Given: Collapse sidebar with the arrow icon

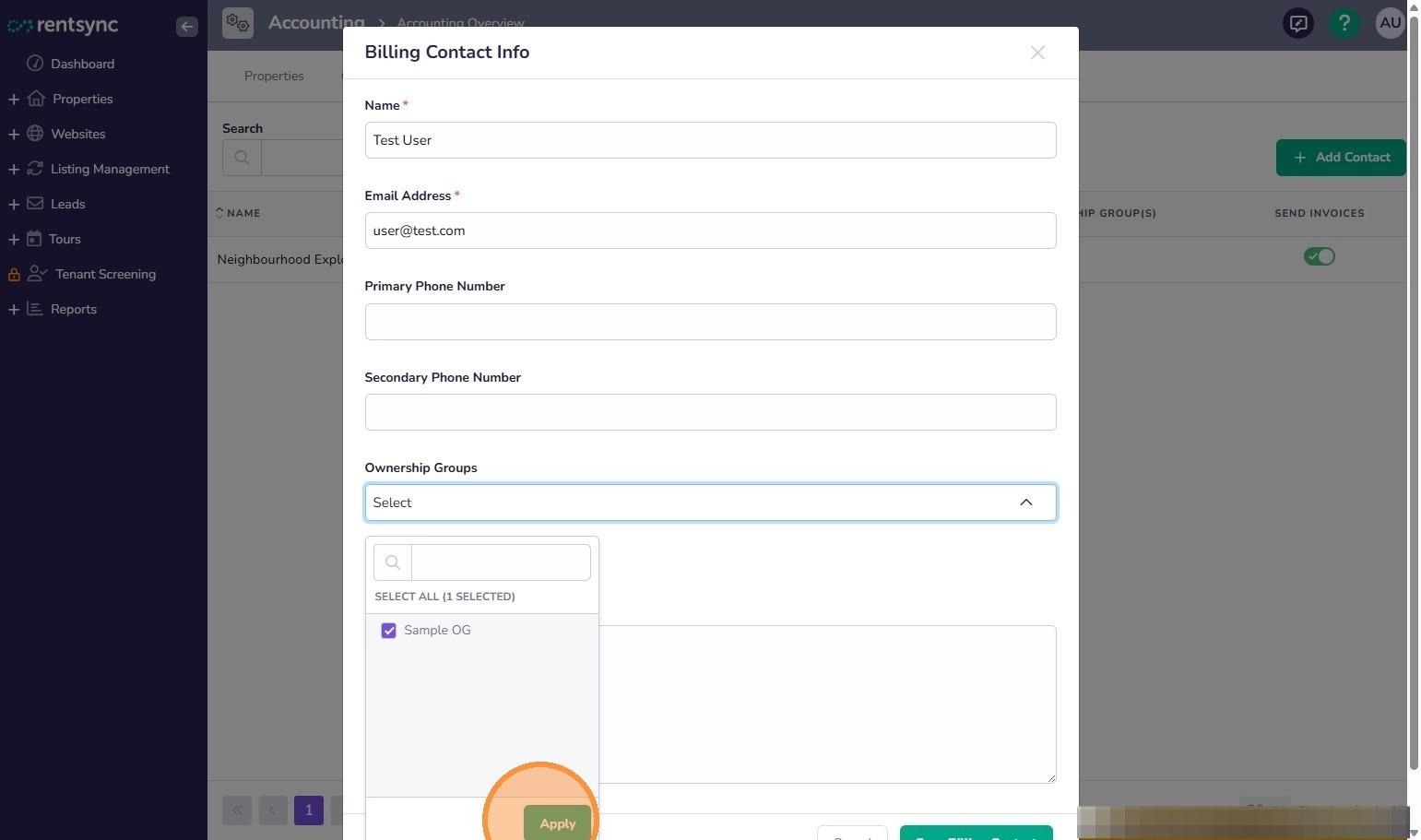Looking at the screenshot, I should [186, 26].
